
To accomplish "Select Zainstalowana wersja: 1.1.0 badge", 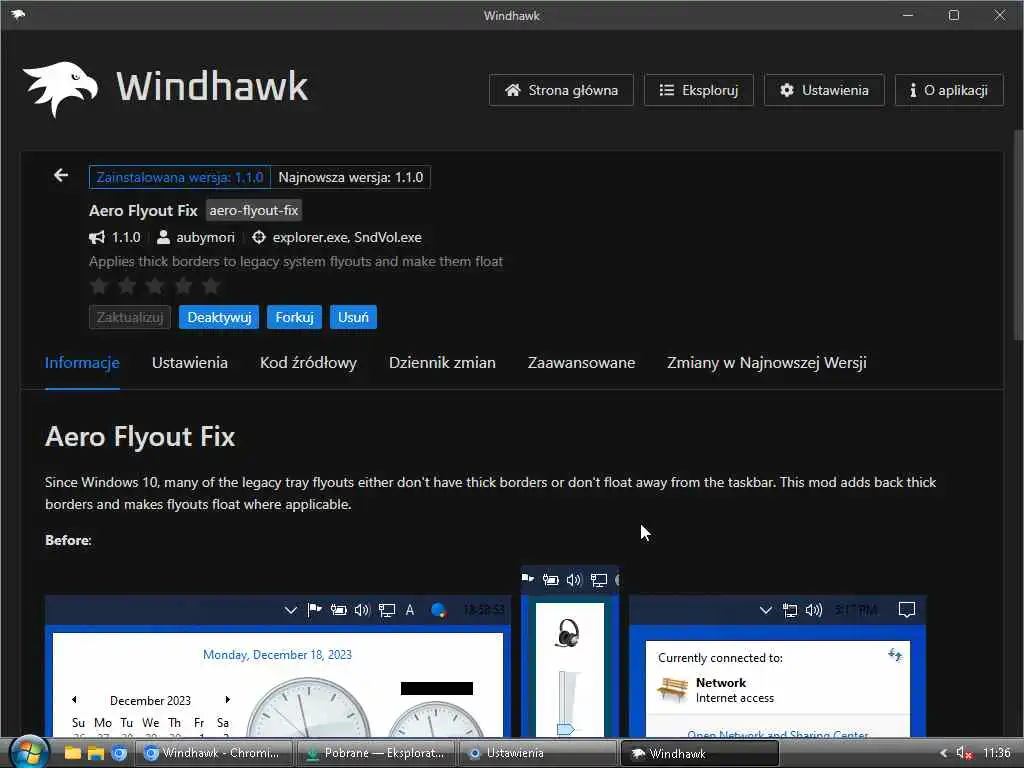I will 180,177.
